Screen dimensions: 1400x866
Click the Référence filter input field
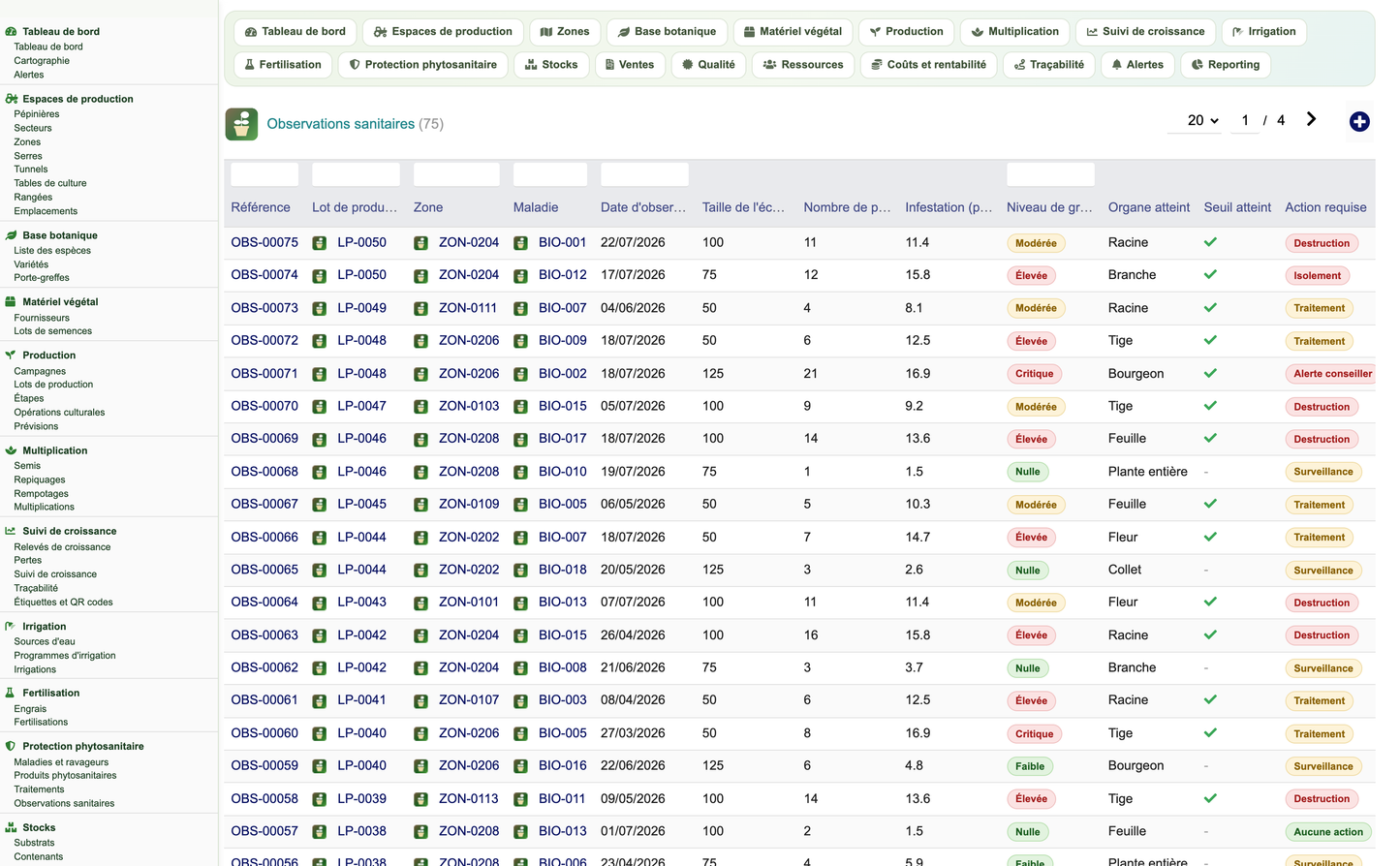click(x=264, y=174)
